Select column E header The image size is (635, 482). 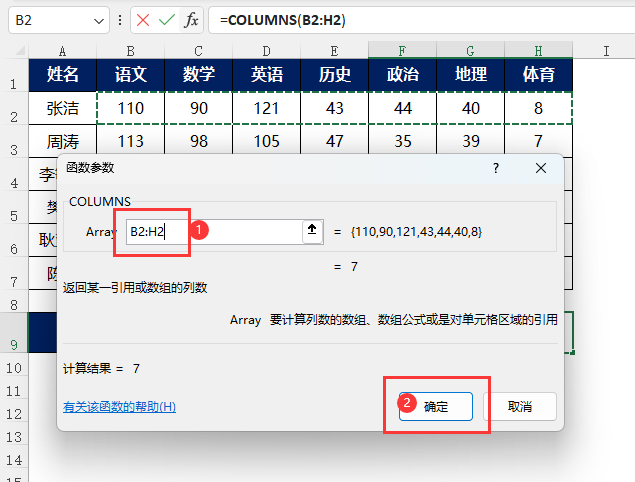tap(335, 51)
